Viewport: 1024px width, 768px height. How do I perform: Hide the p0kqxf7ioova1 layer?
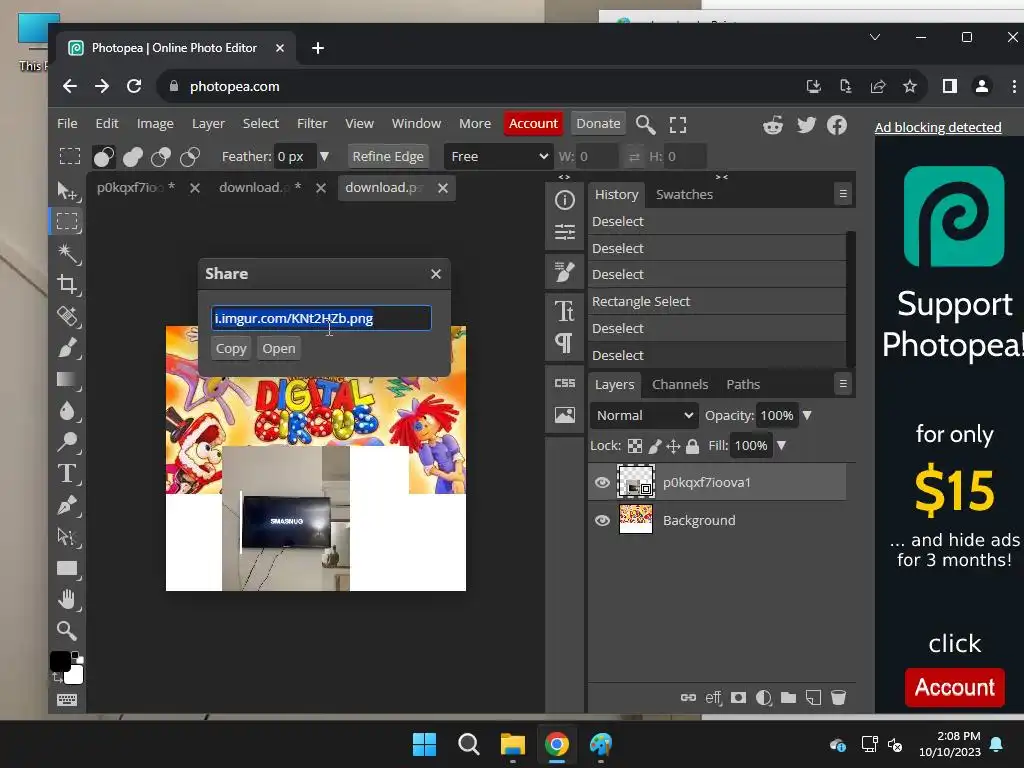pyautogui.click(x=602, y=483)
